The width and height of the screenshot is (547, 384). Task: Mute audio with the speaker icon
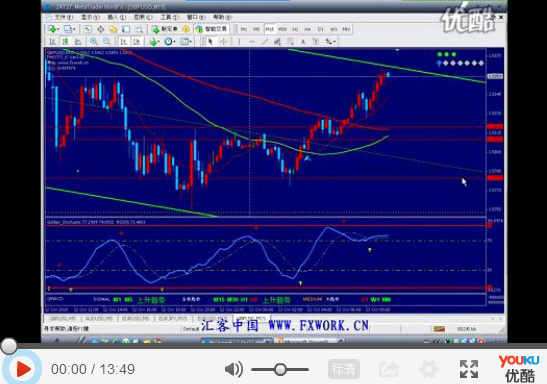pos(233,369)
